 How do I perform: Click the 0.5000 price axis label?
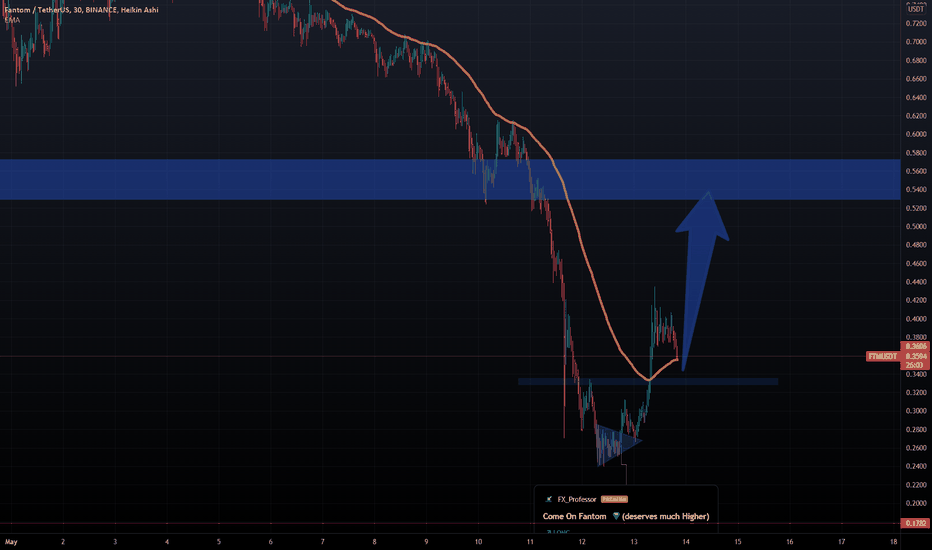click(916, 227)
